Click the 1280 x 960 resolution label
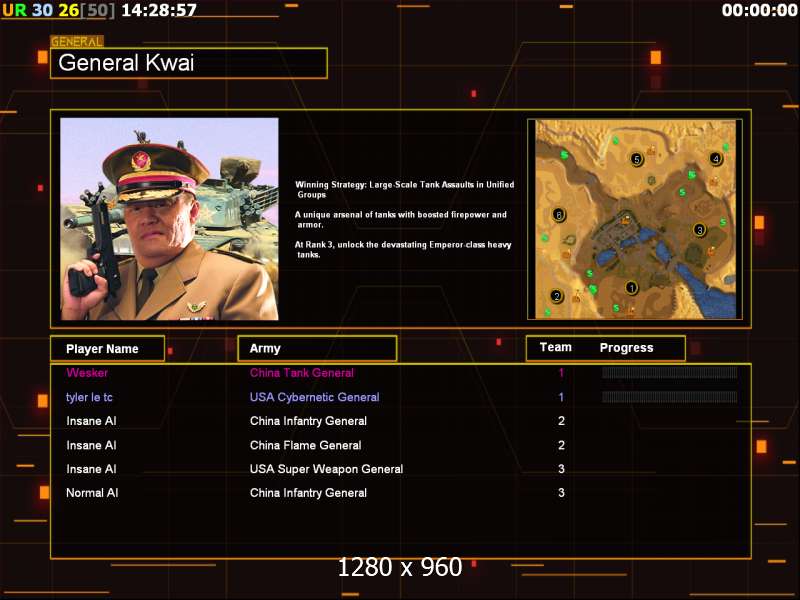Screen dimensions: 800x600 coord(400,567)
